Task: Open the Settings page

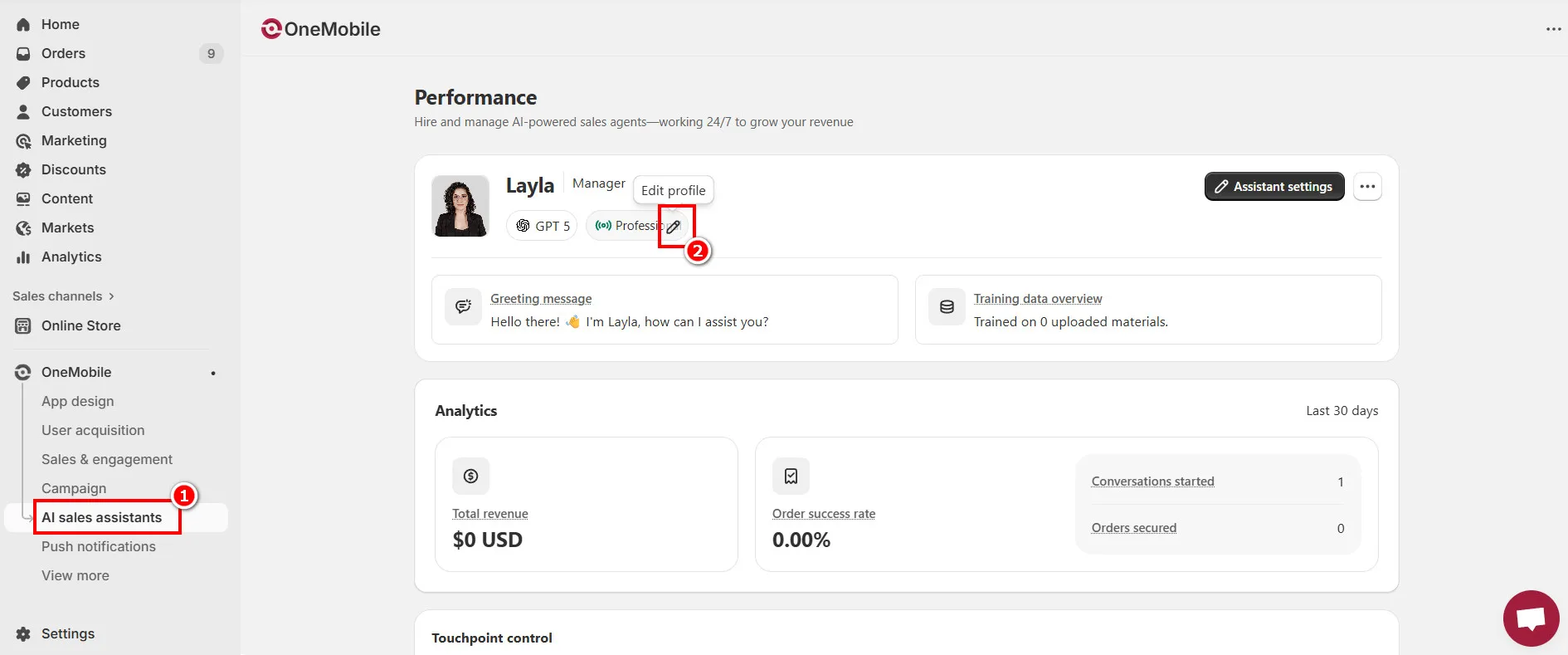Action: 68,633
